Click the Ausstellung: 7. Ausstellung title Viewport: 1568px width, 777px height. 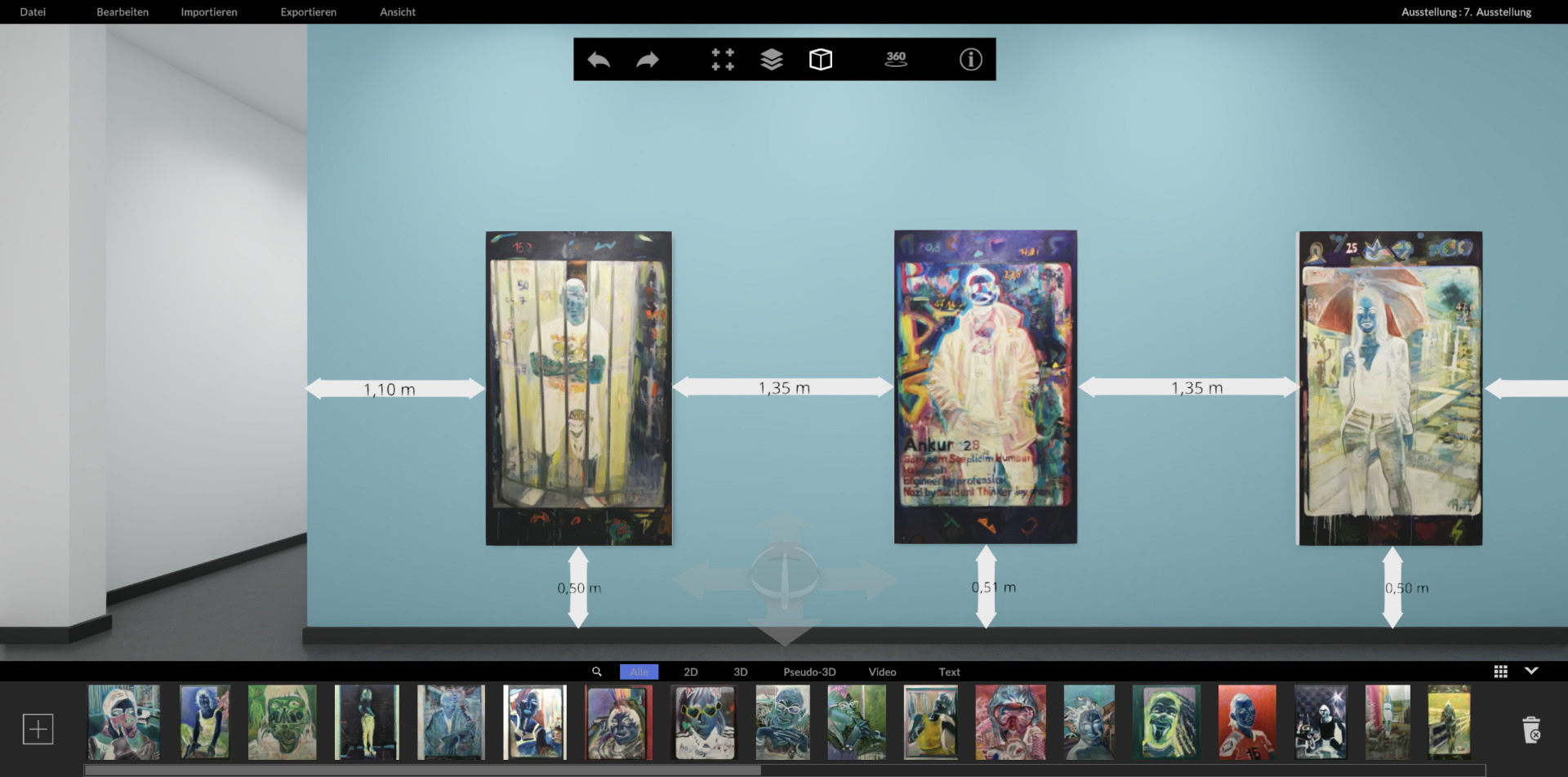(x=1466, y=12)
